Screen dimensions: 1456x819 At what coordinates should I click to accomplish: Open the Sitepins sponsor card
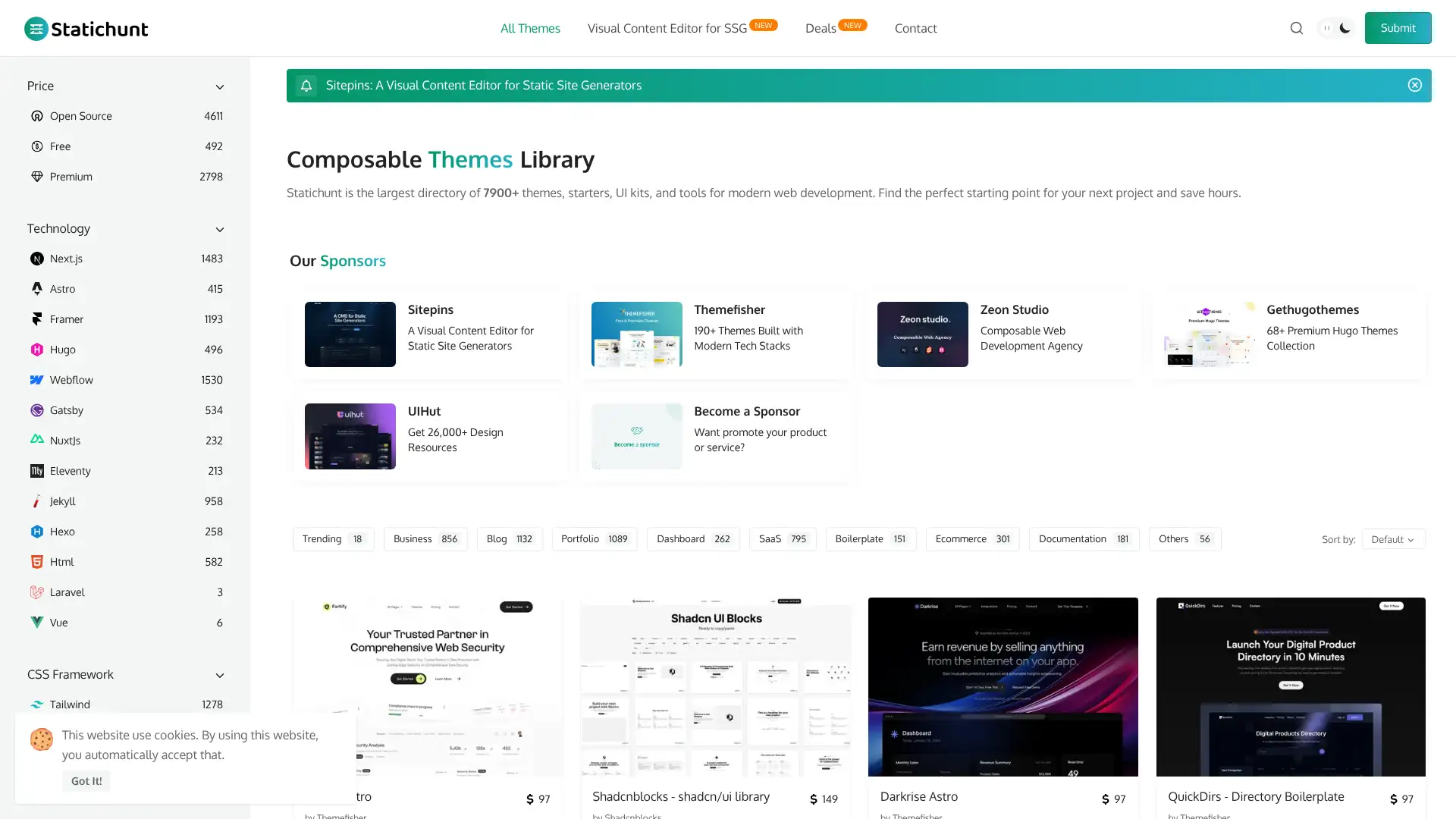430,334
